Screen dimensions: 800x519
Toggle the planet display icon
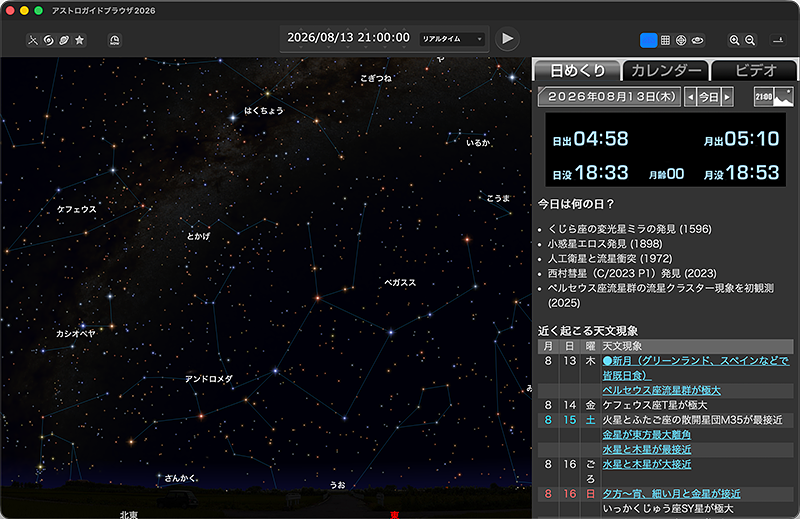64,40
